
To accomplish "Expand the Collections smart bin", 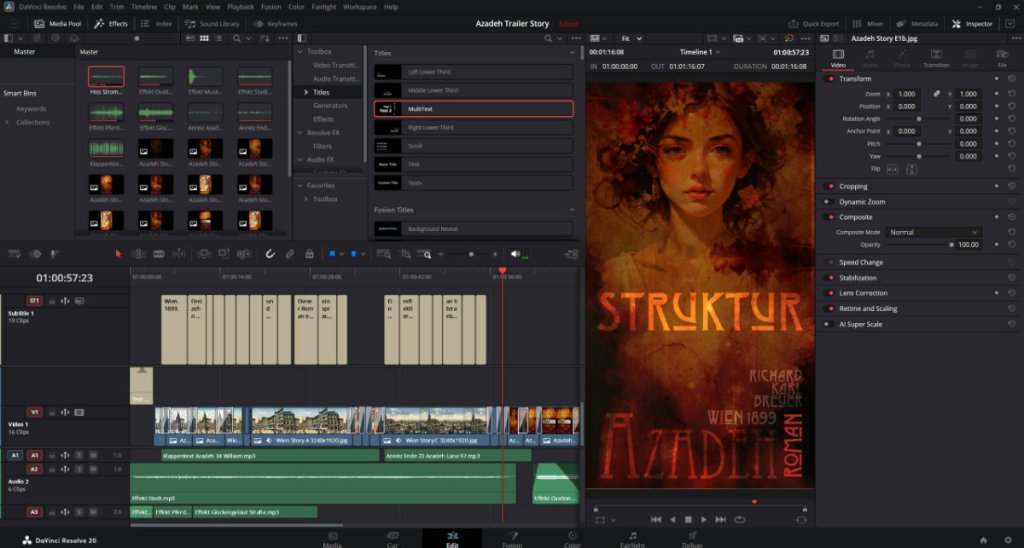I will coord(8,122).
